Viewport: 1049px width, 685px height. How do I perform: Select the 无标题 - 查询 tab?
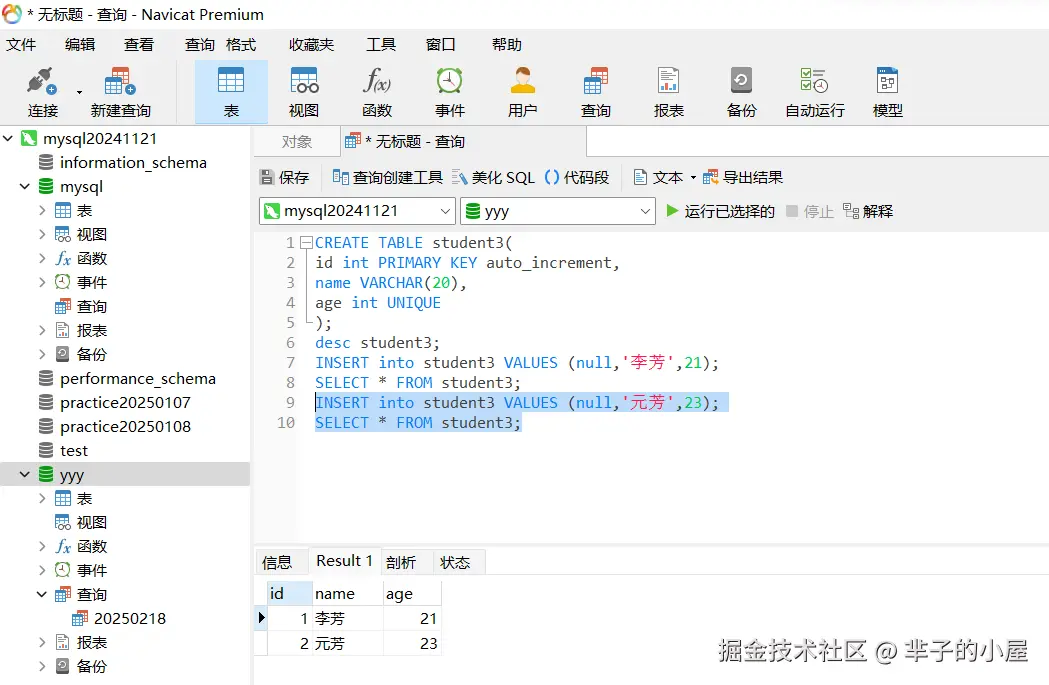464,142
